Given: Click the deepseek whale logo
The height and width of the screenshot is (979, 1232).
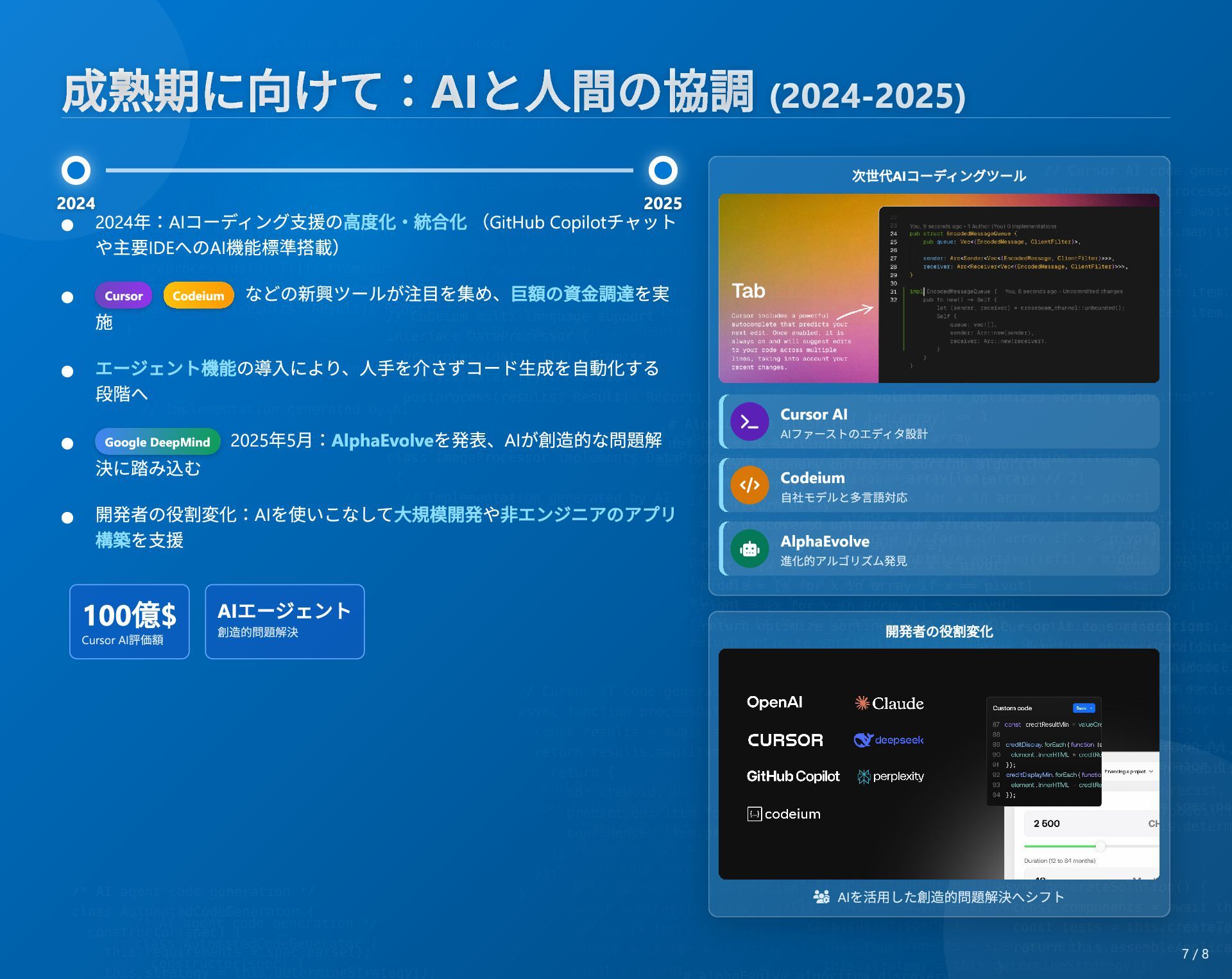Looking at the screenshot, I should [863, 740].
